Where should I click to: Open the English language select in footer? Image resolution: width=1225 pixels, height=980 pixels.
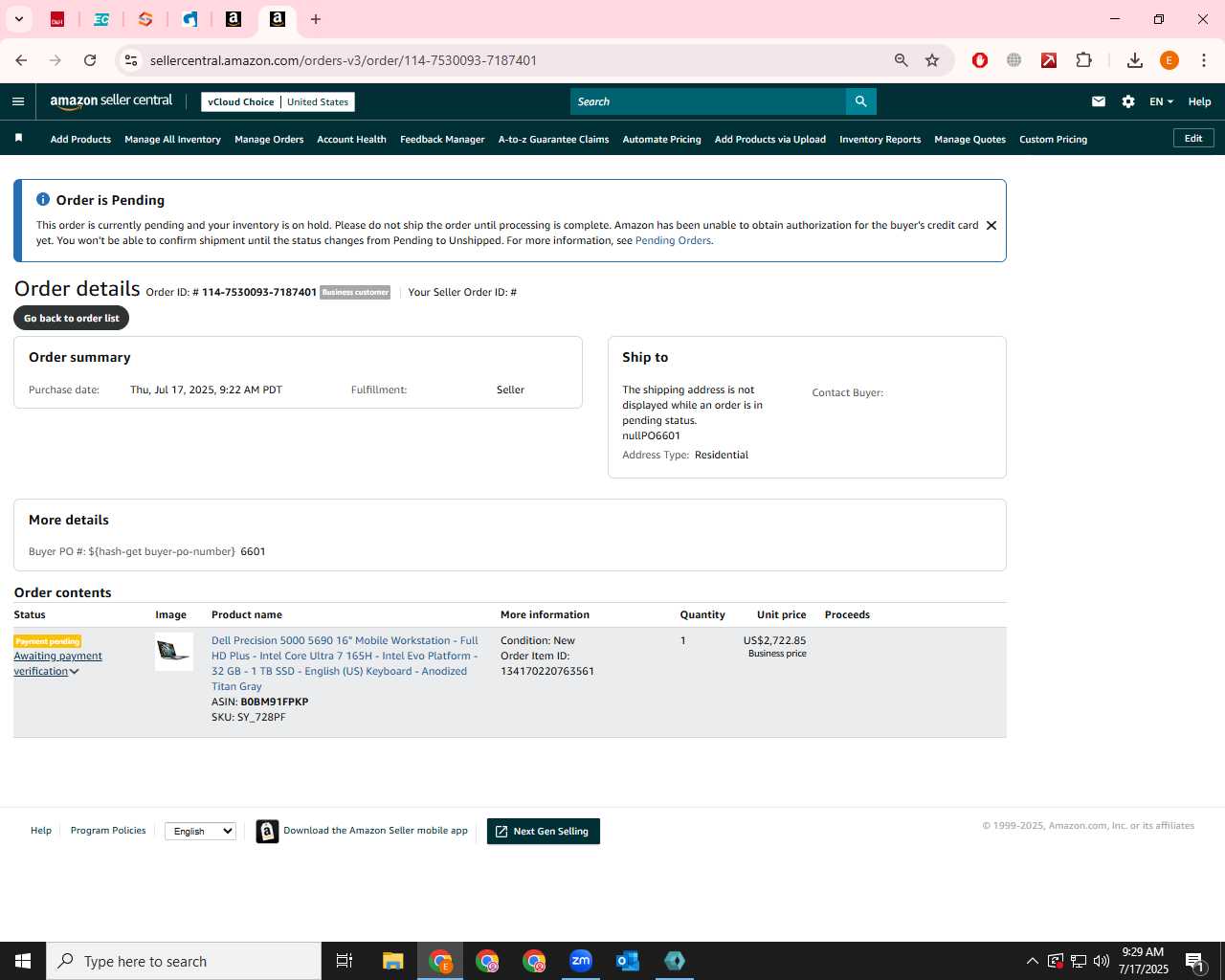tap(200, 832)
